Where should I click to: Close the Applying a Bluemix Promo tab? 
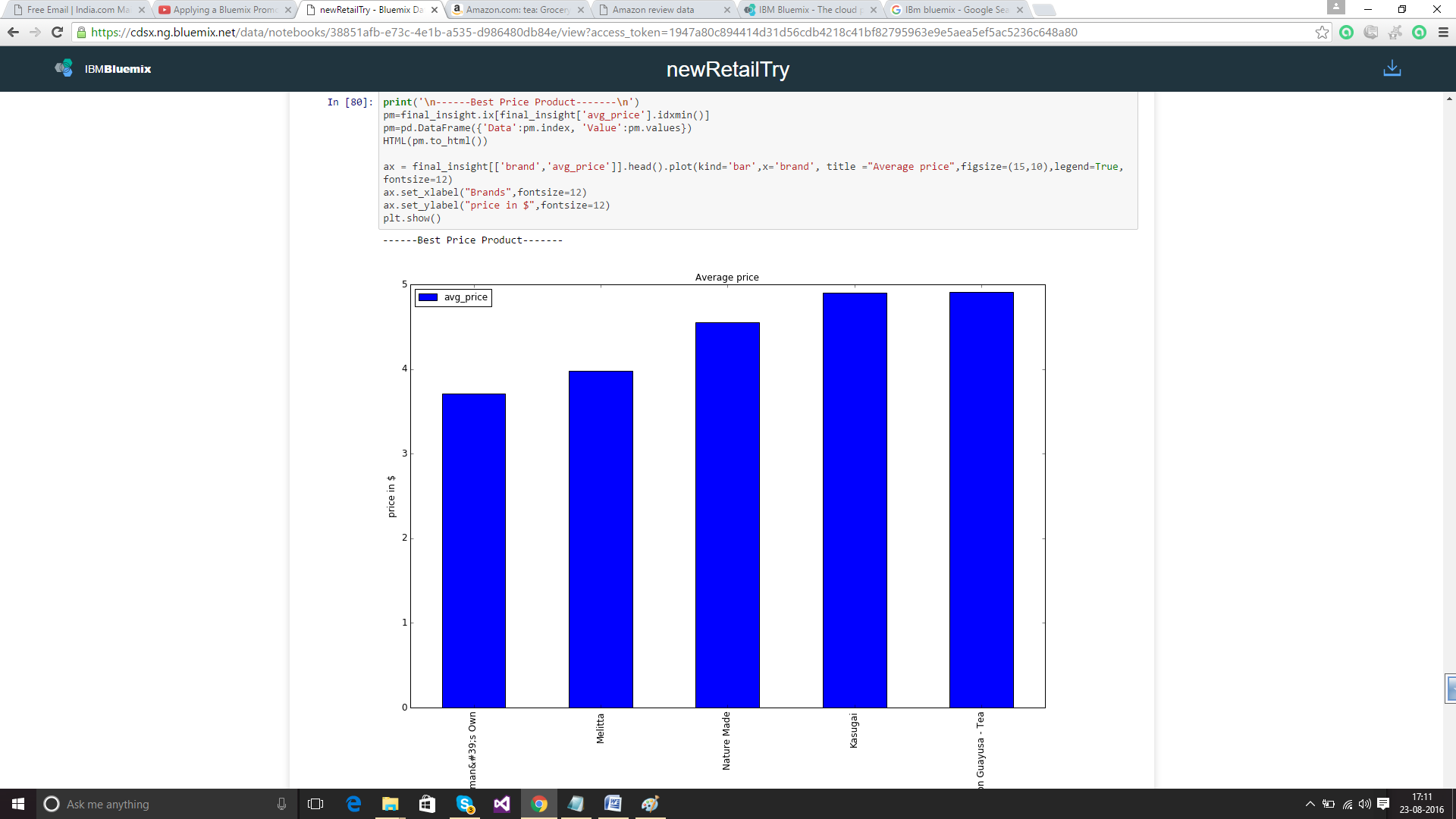[288, 10]
